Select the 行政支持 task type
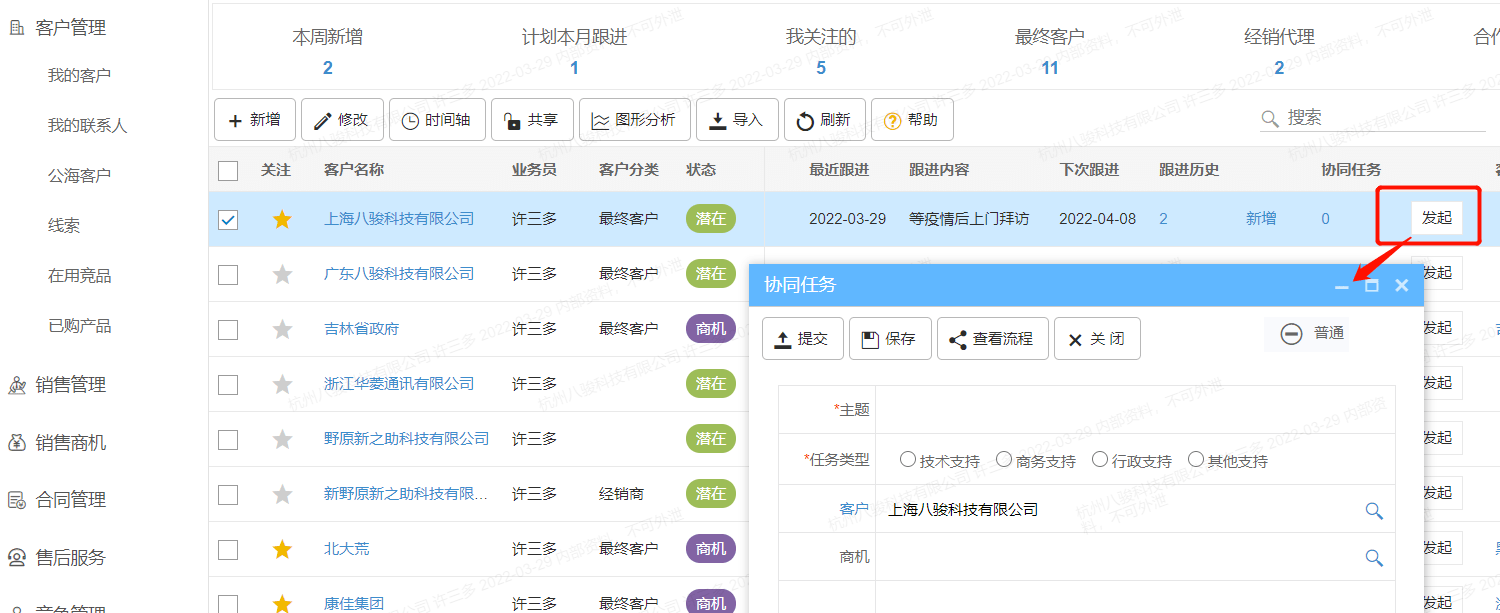1500x613 pixels. [1100, 460]
